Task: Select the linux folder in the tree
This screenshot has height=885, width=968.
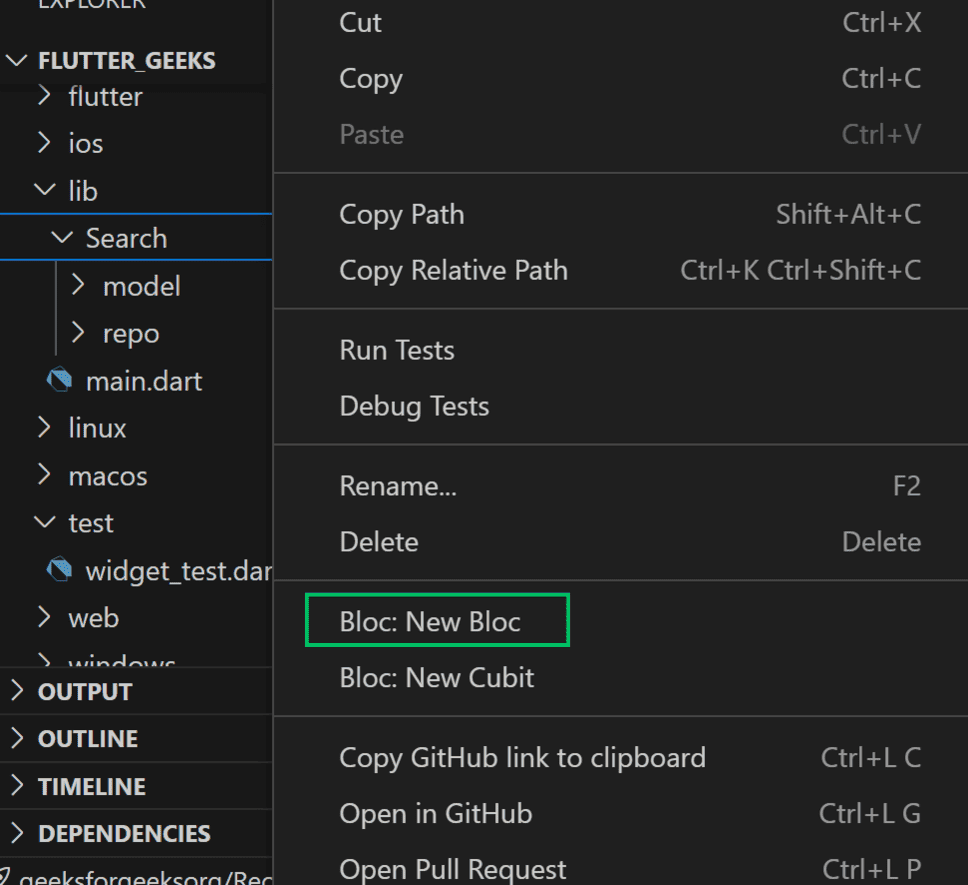Action: point(97,428)
